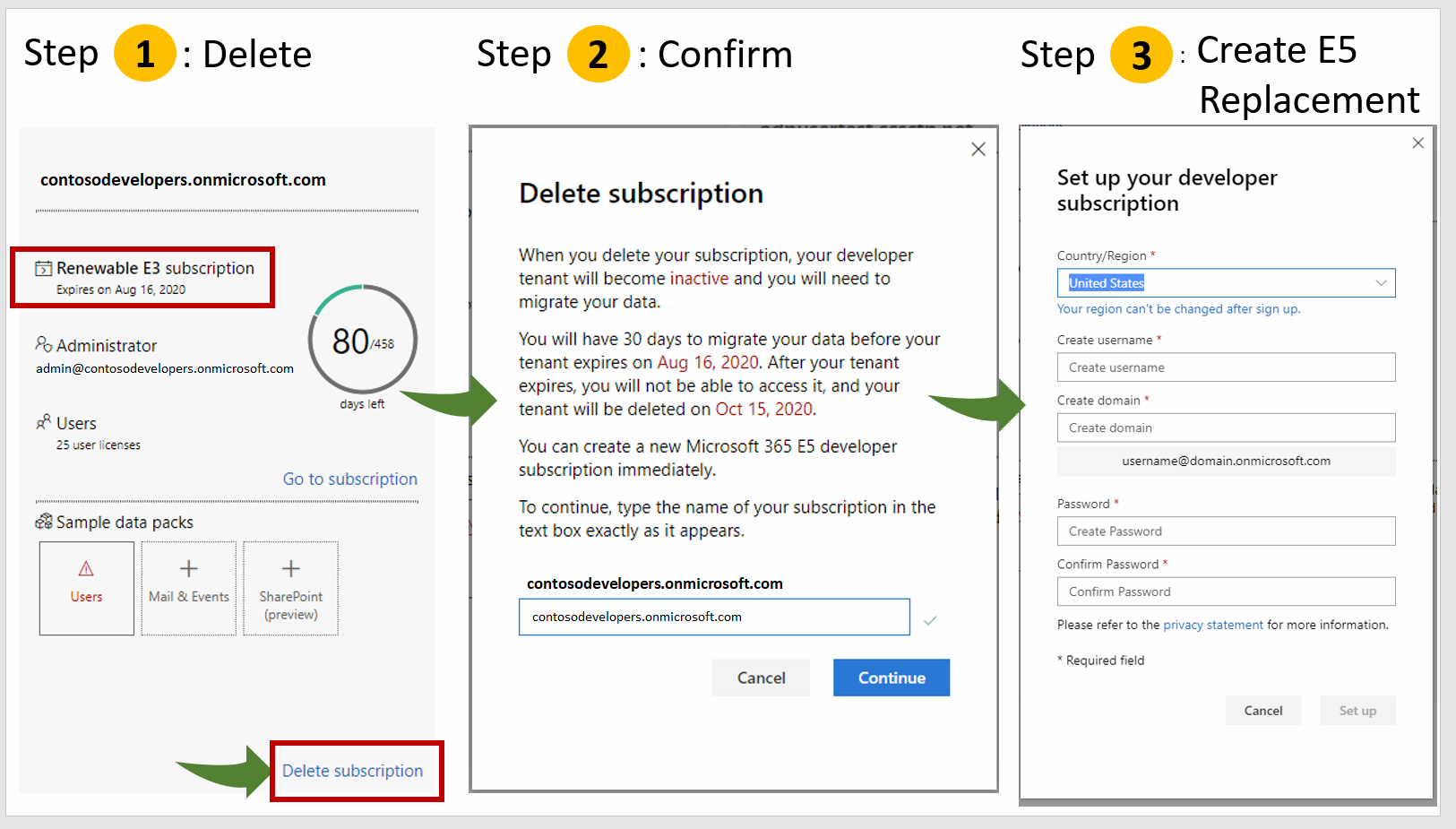Open Go to subscription

point(349,479)
